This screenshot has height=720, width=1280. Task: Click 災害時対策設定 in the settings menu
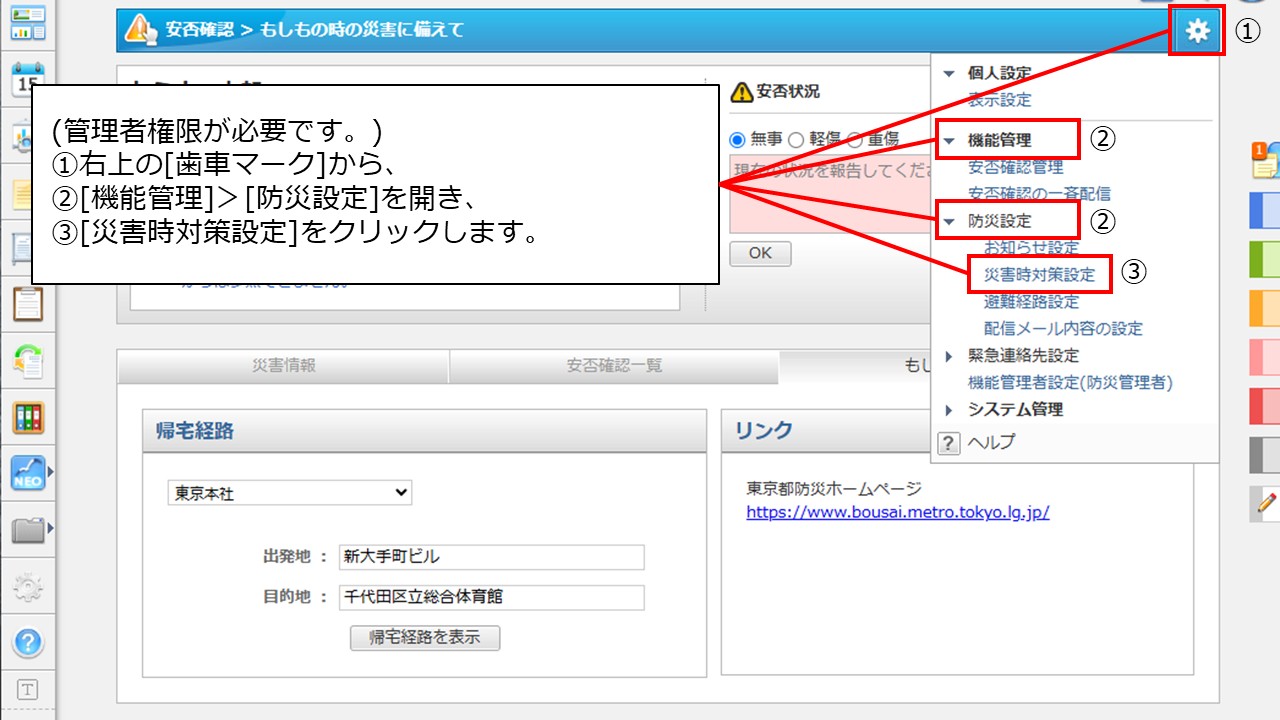tap(1038, 272)
